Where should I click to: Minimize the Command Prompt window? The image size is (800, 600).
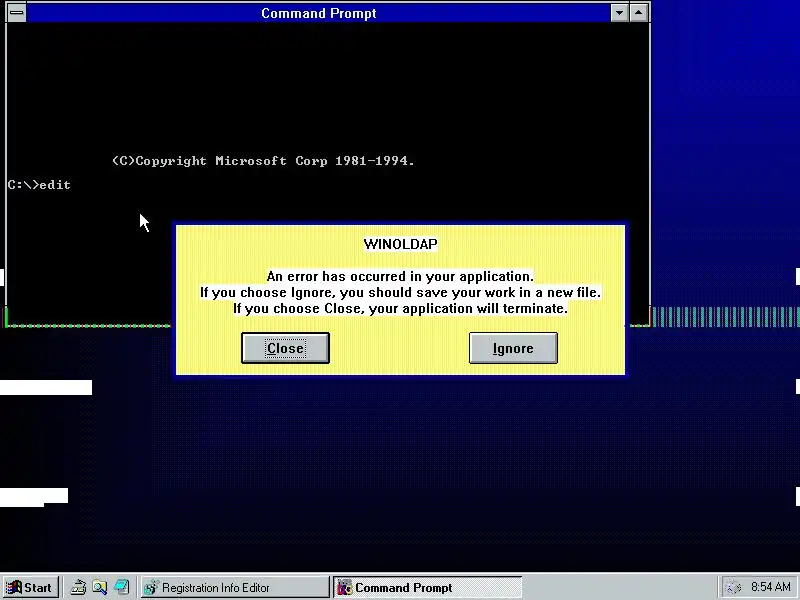[x=619, y=13]
